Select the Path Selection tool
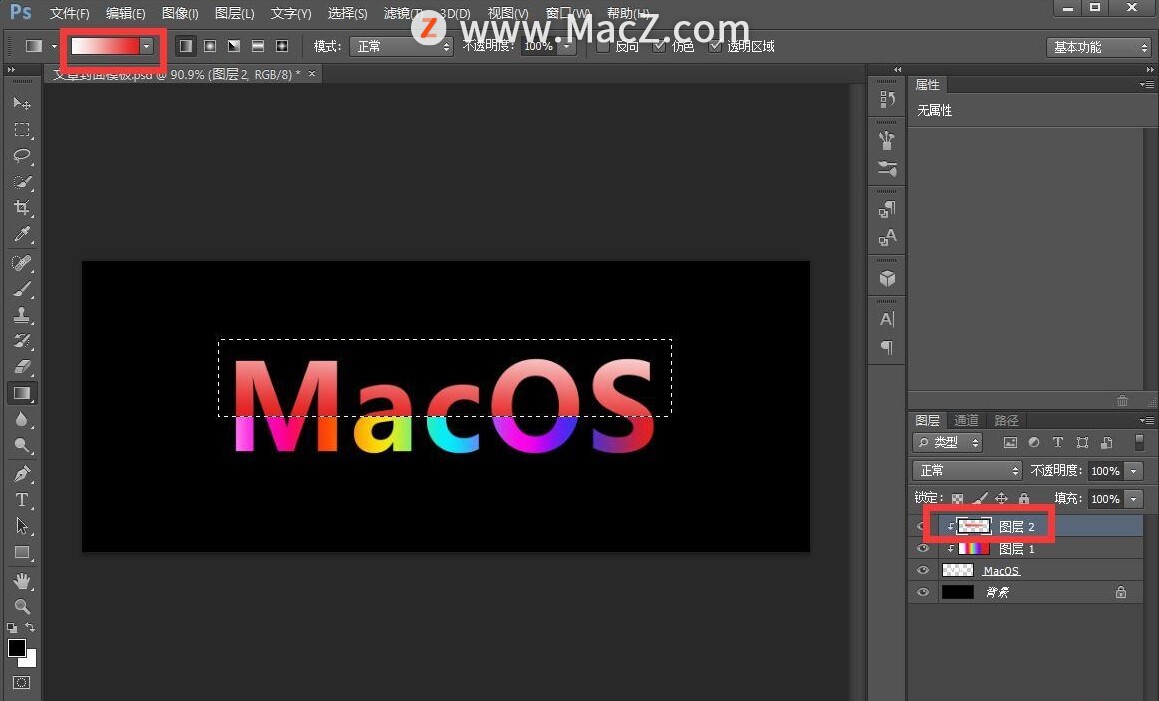Viewport: 1159px width, 701px height. (22, 526)
